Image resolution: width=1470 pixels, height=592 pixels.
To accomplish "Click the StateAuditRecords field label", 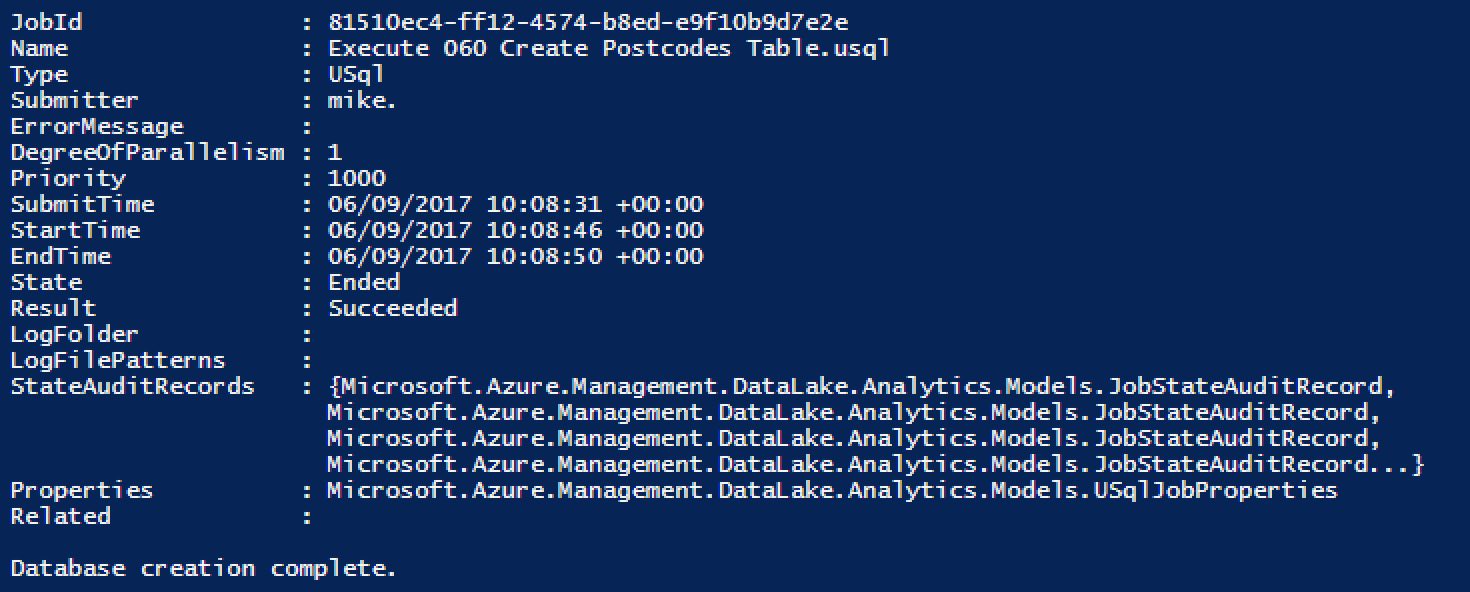I will click(x=132, y=387).
